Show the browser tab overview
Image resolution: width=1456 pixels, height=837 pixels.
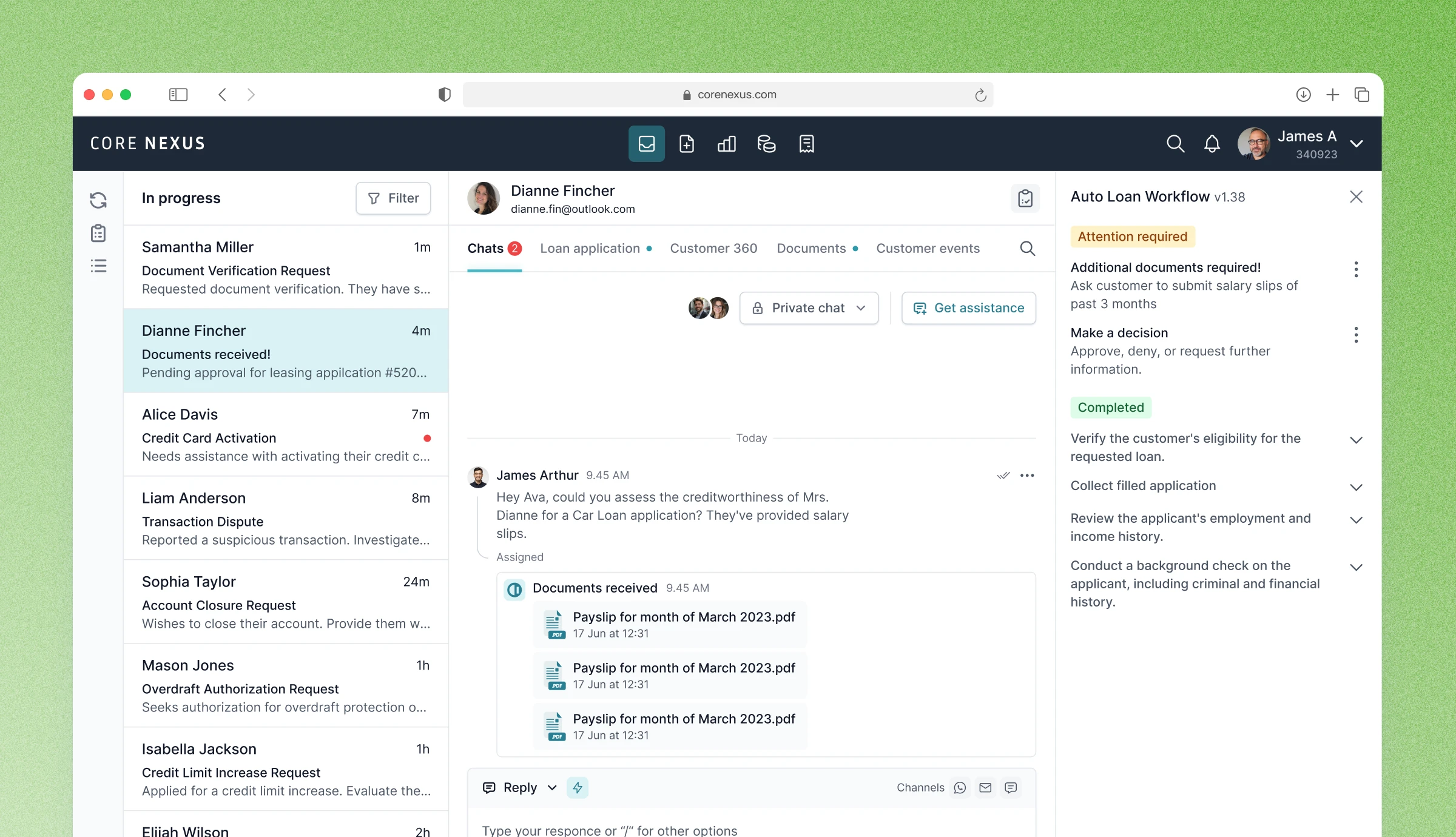pyautogui.click(x=1361, y=95)
